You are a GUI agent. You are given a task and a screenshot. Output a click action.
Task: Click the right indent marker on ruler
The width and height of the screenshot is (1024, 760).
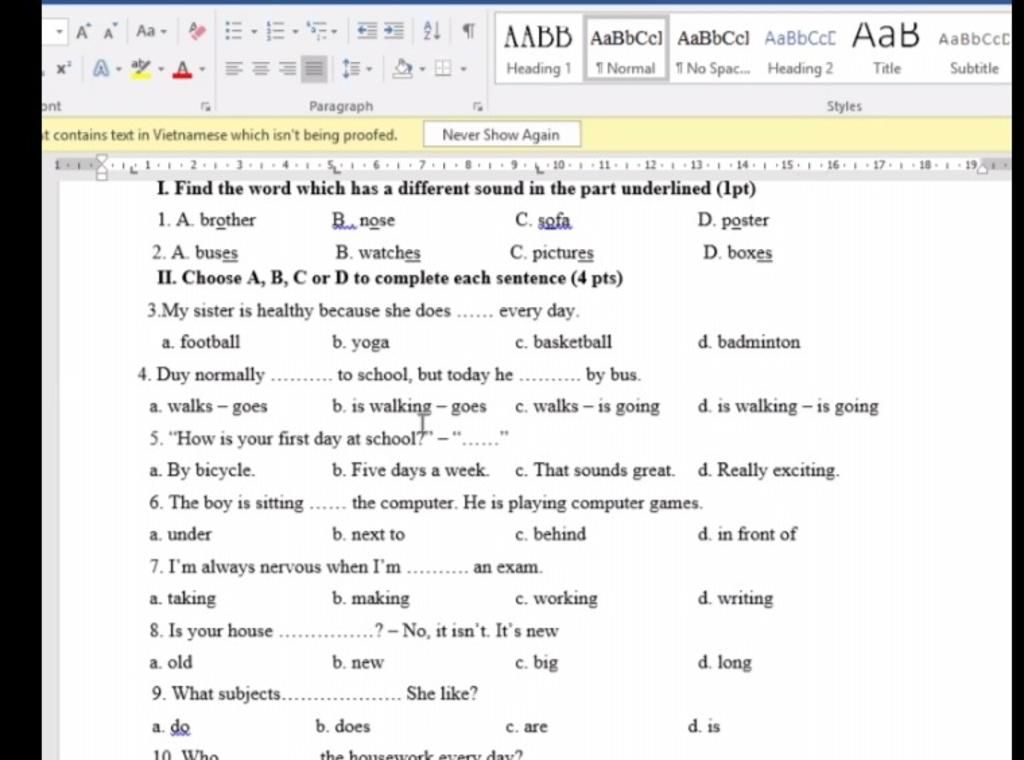click(982, 168)
